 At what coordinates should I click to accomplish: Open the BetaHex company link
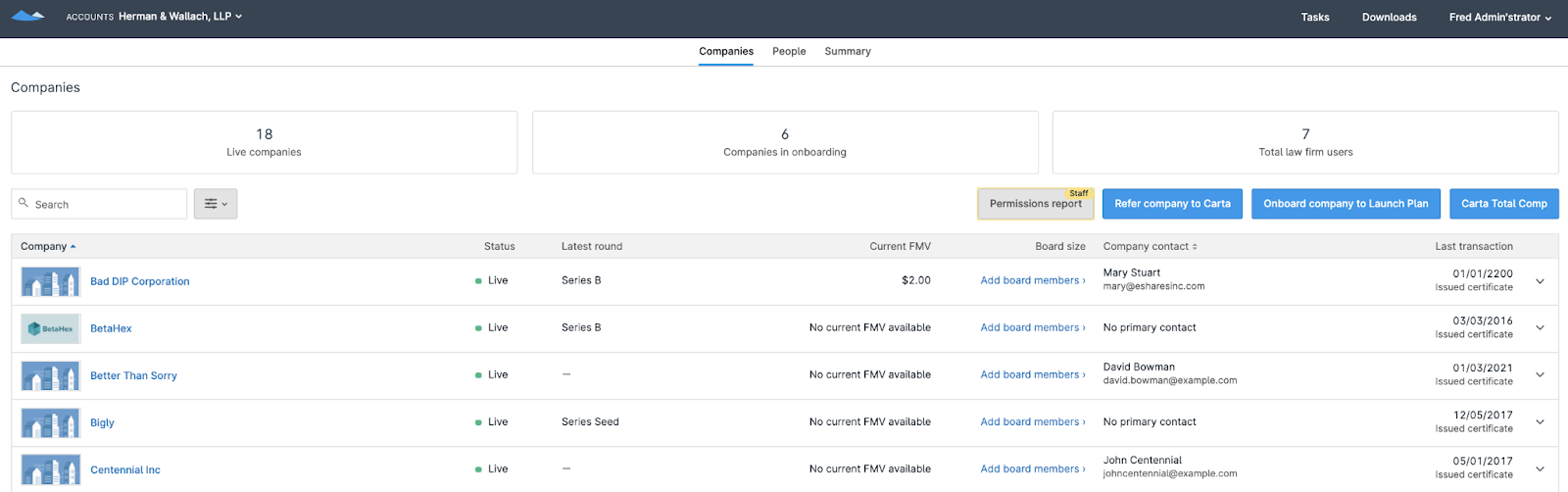tap(111, 328)
